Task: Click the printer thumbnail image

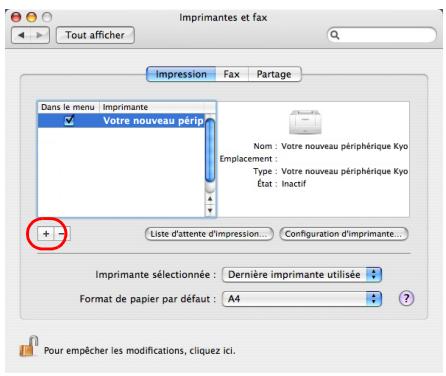Action: click(305, 122)
